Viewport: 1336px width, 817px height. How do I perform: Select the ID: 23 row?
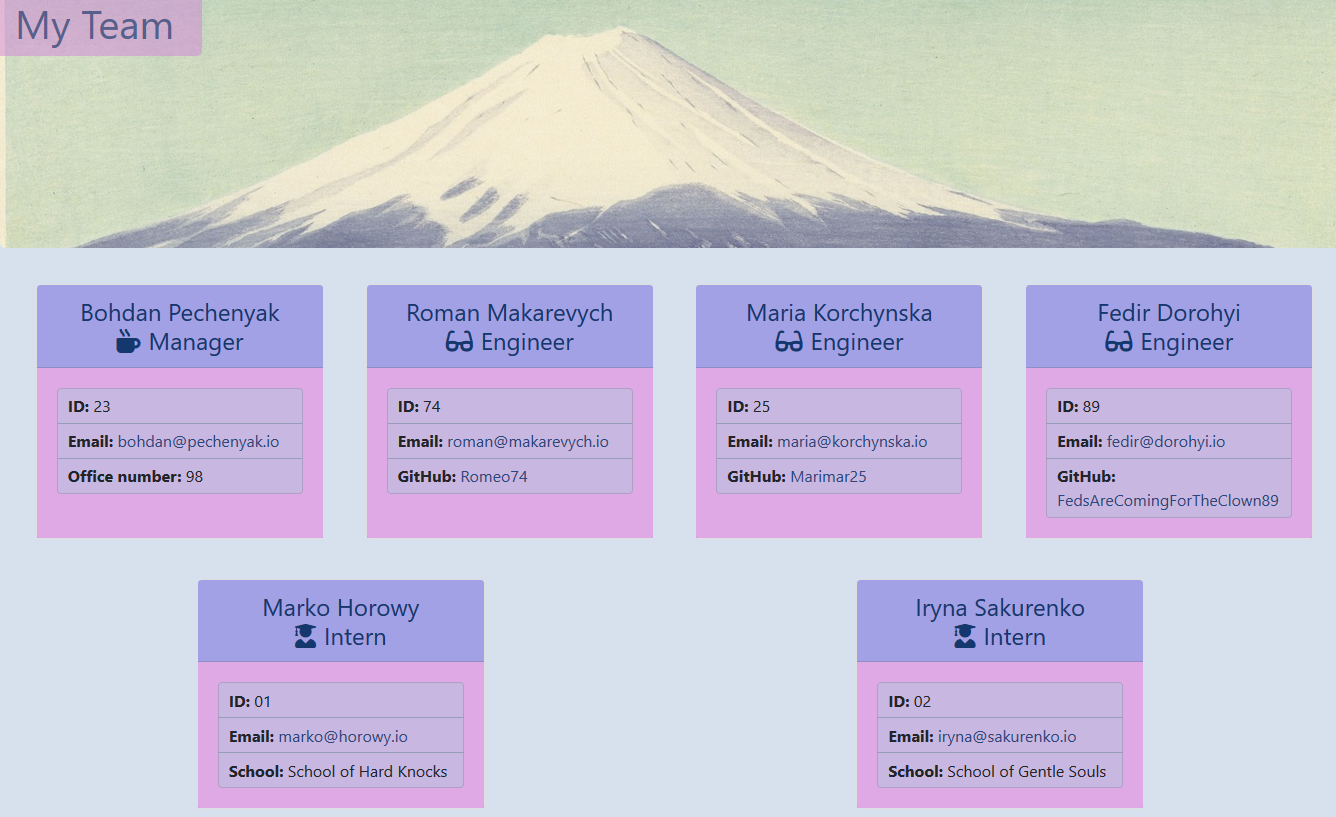[x=180, y=406]
